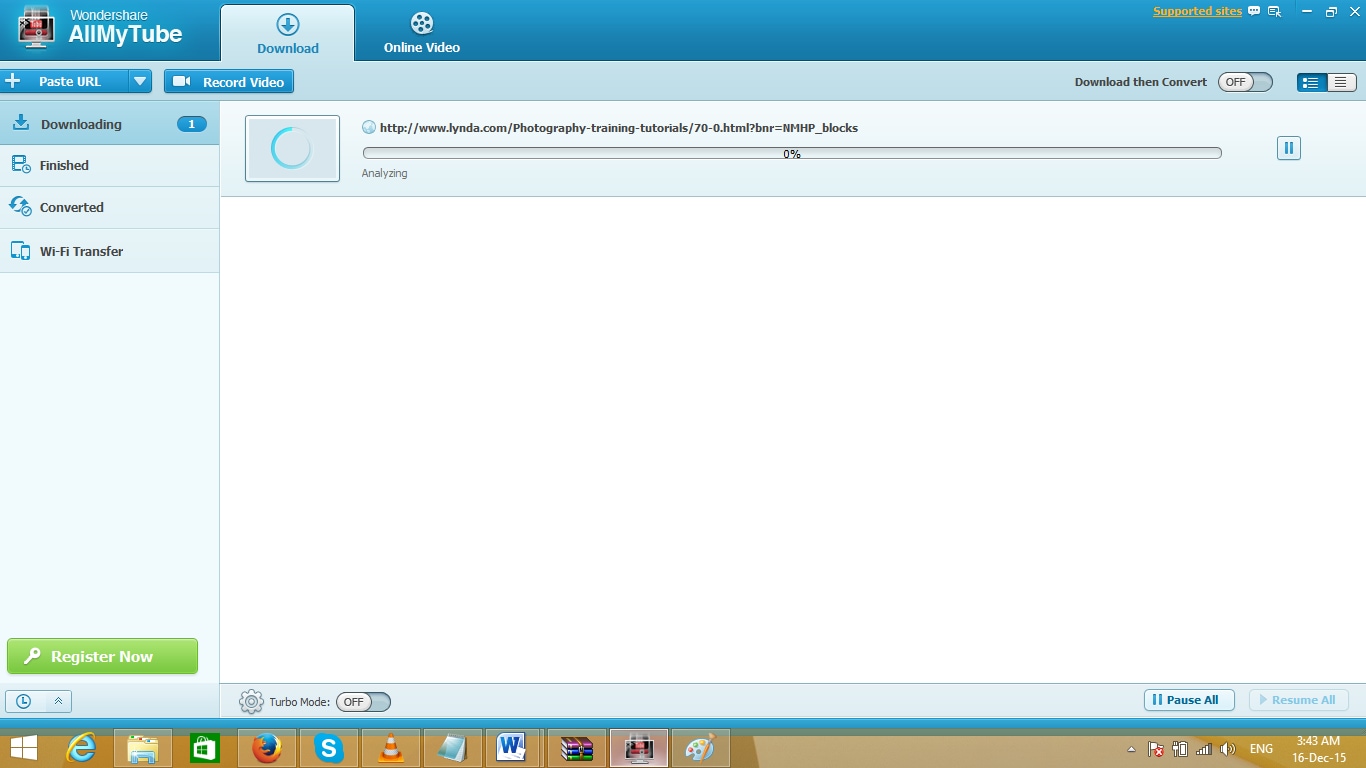Open the menu icon beside the speech bubble
Screen dimensions: 1366x768
[x=1274, y=12]
